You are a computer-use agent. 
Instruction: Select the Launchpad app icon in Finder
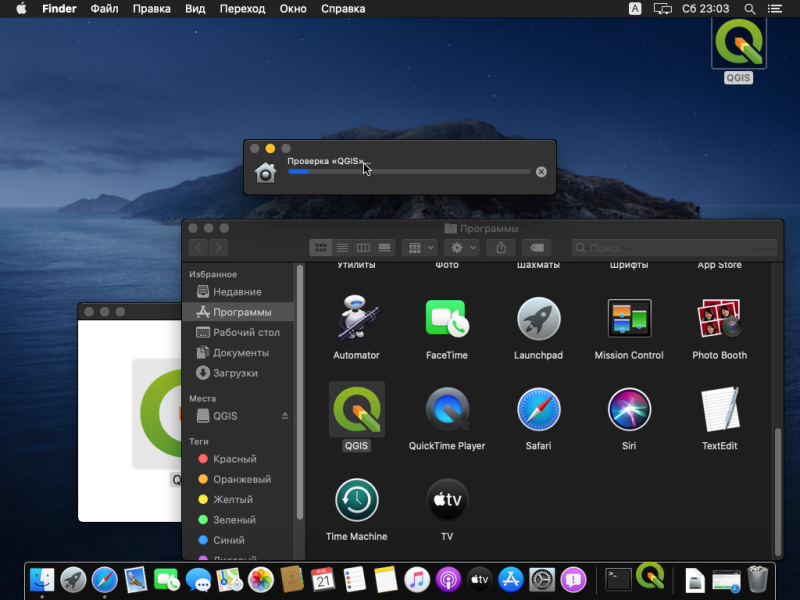pos(538,318)
